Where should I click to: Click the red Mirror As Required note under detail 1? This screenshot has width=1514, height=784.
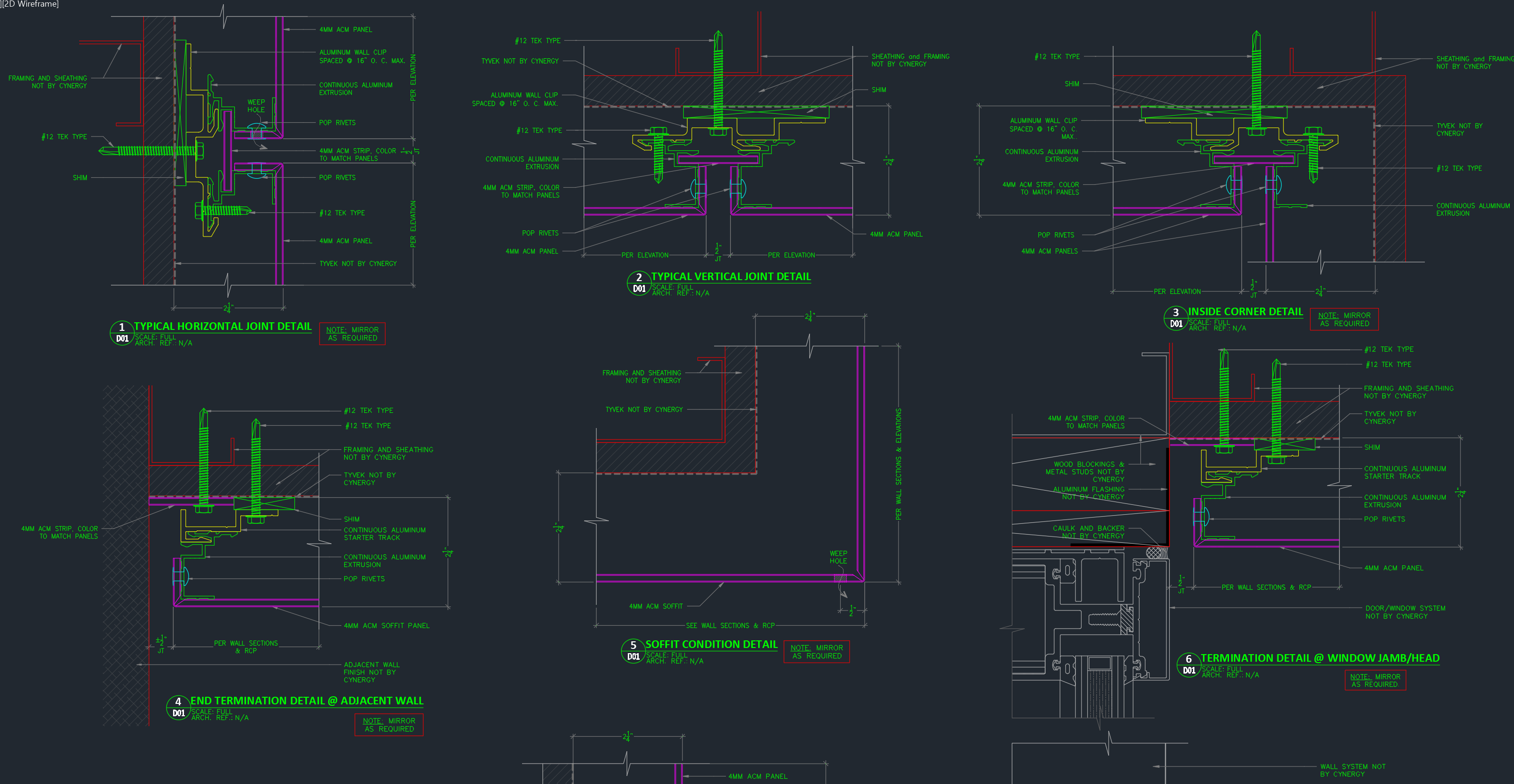pos(352,334)
